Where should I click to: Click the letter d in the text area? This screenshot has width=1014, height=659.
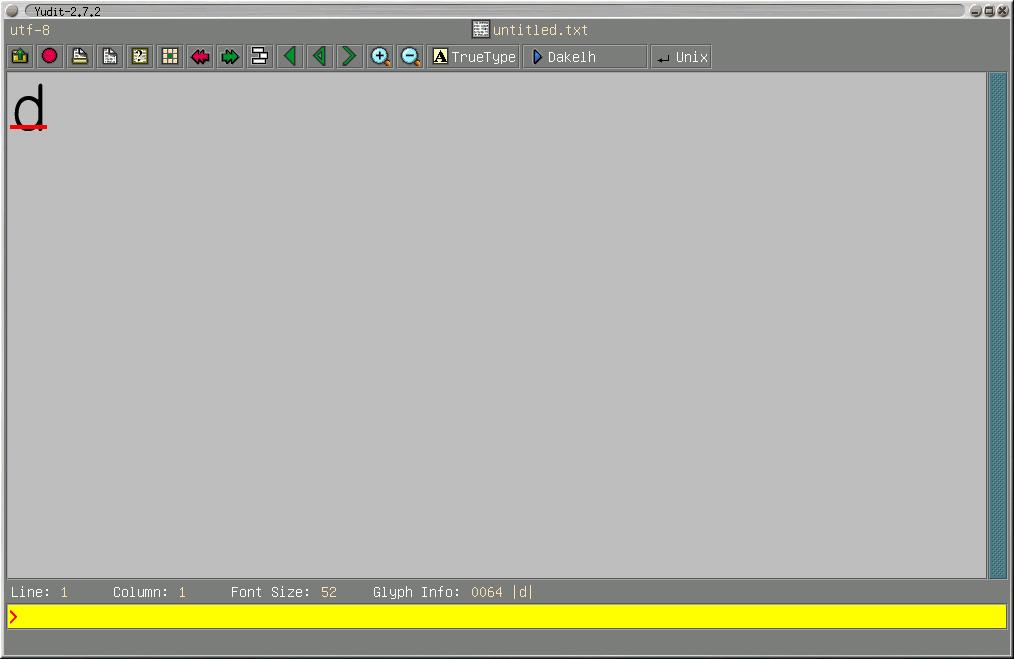pyautogui.click(x=29, y=107)
